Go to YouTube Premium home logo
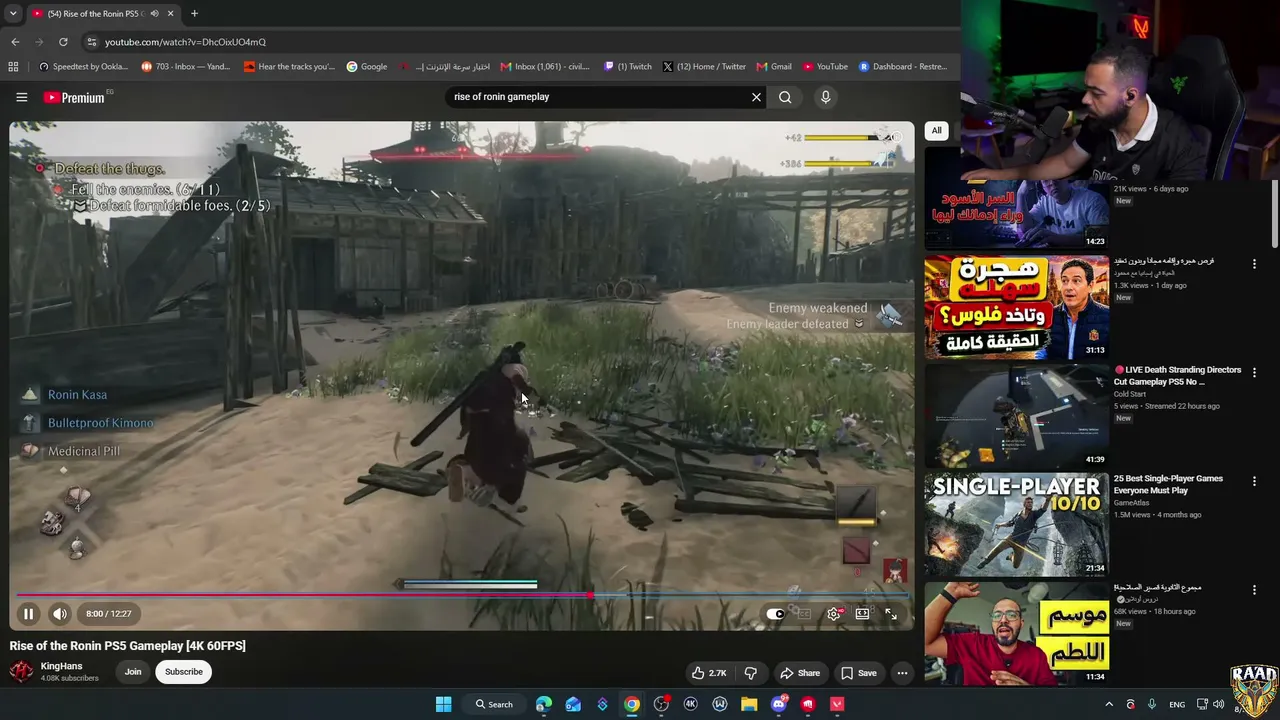 (x=75, y=97)
